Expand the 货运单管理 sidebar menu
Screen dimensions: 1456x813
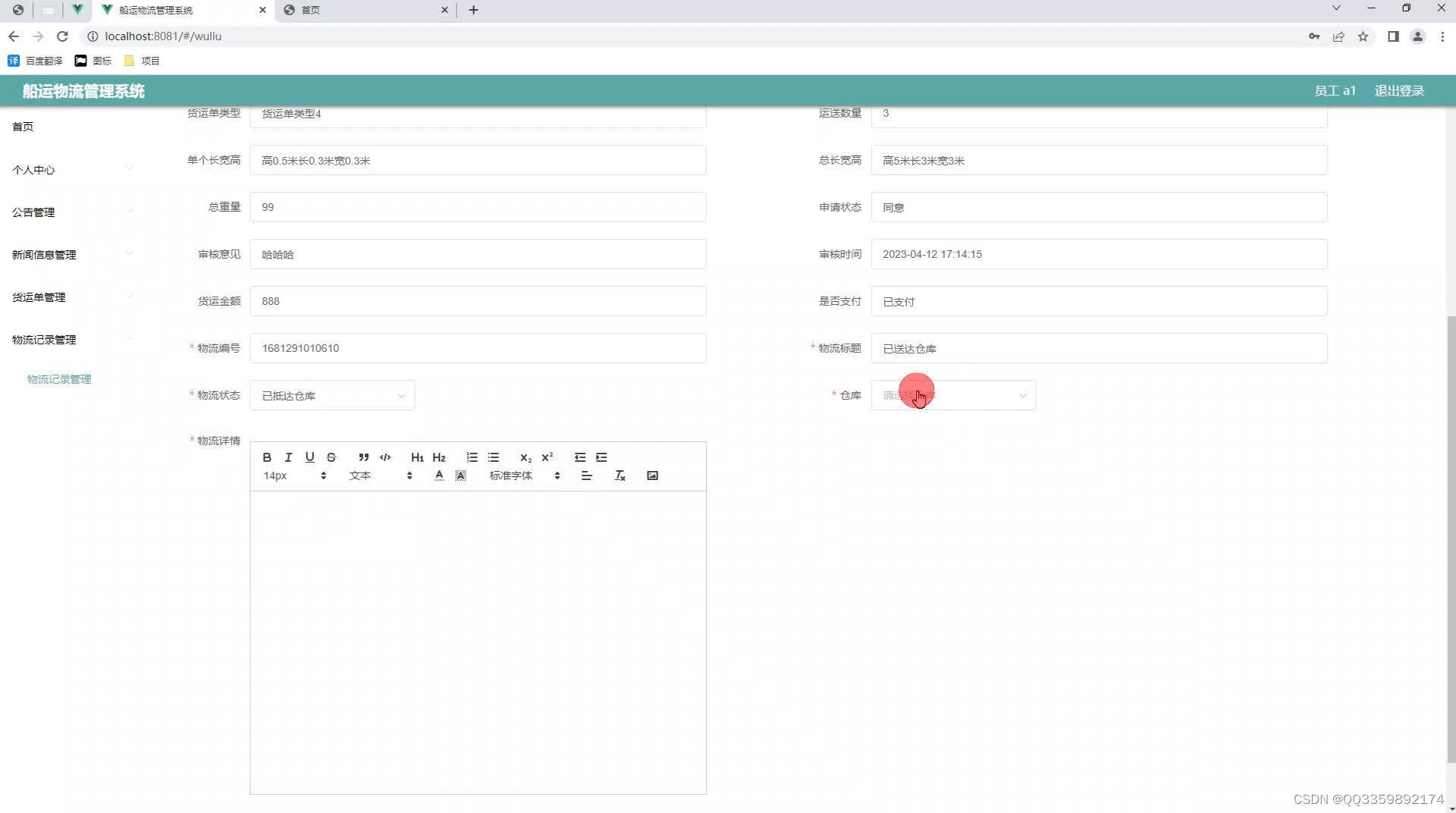(72, 297)
